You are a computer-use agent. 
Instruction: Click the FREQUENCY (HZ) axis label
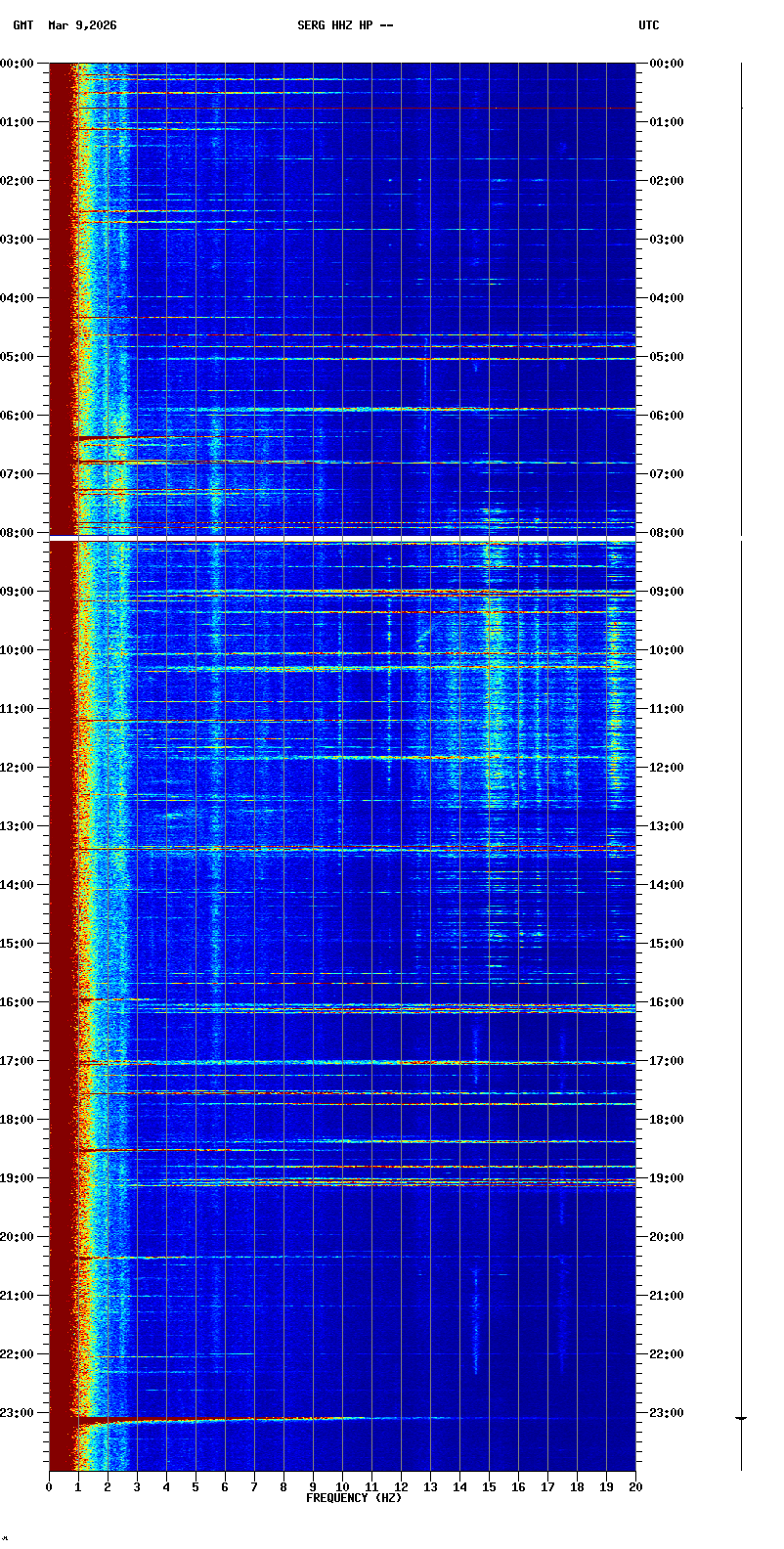click(354, 1498)
